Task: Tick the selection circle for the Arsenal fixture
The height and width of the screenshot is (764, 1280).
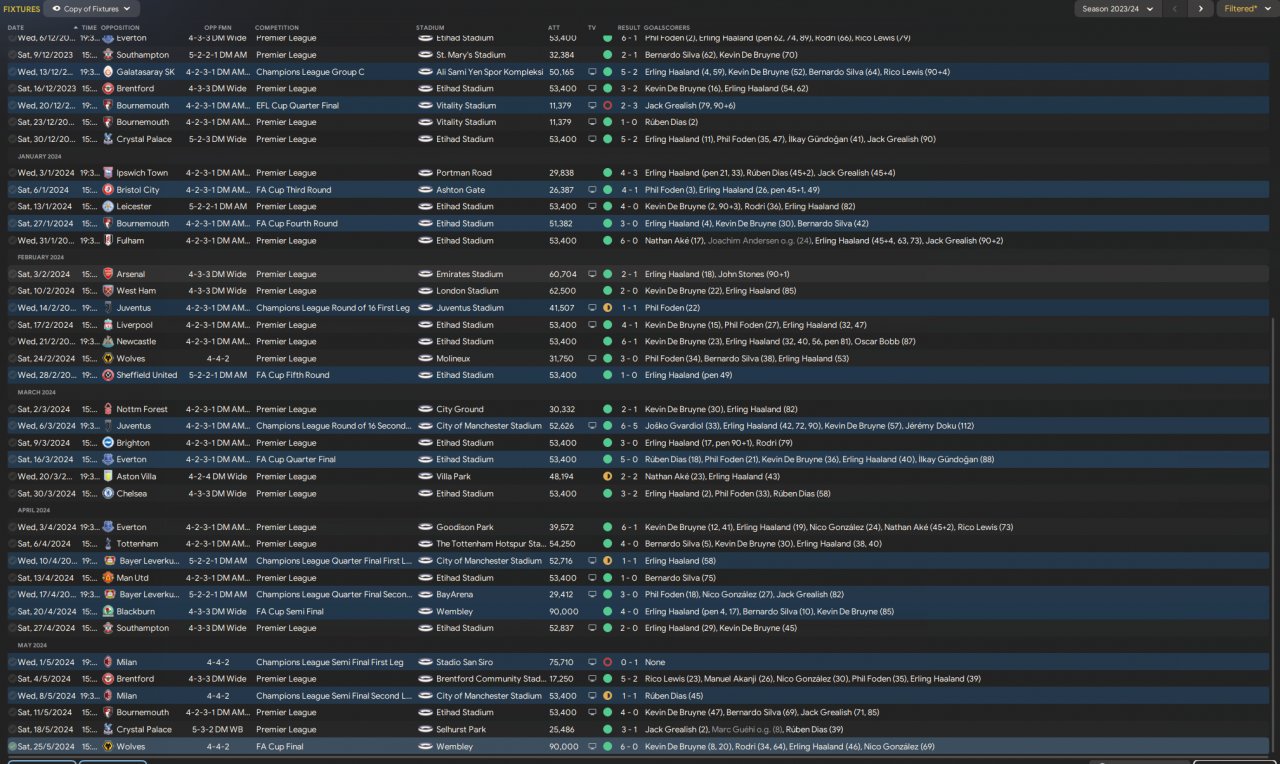Action: (12, 274)
